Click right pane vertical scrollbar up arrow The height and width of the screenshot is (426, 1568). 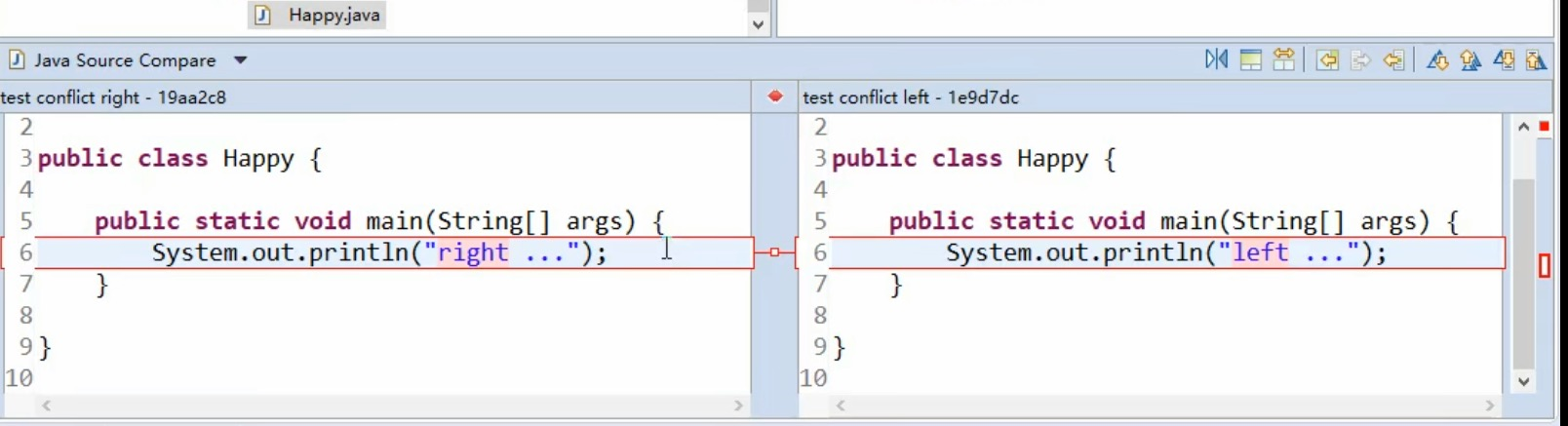pos(1523,127)
